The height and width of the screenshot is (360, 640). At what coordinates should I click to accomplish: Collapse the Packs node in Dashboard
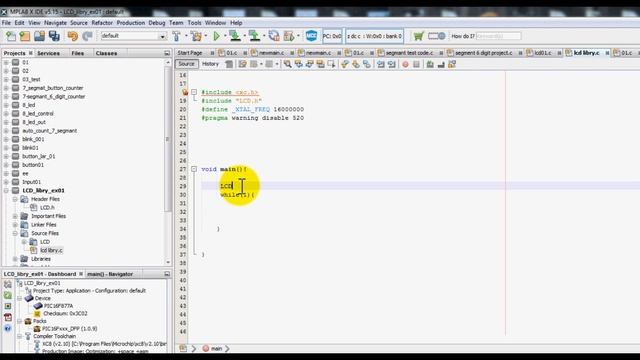coord(20,321)
